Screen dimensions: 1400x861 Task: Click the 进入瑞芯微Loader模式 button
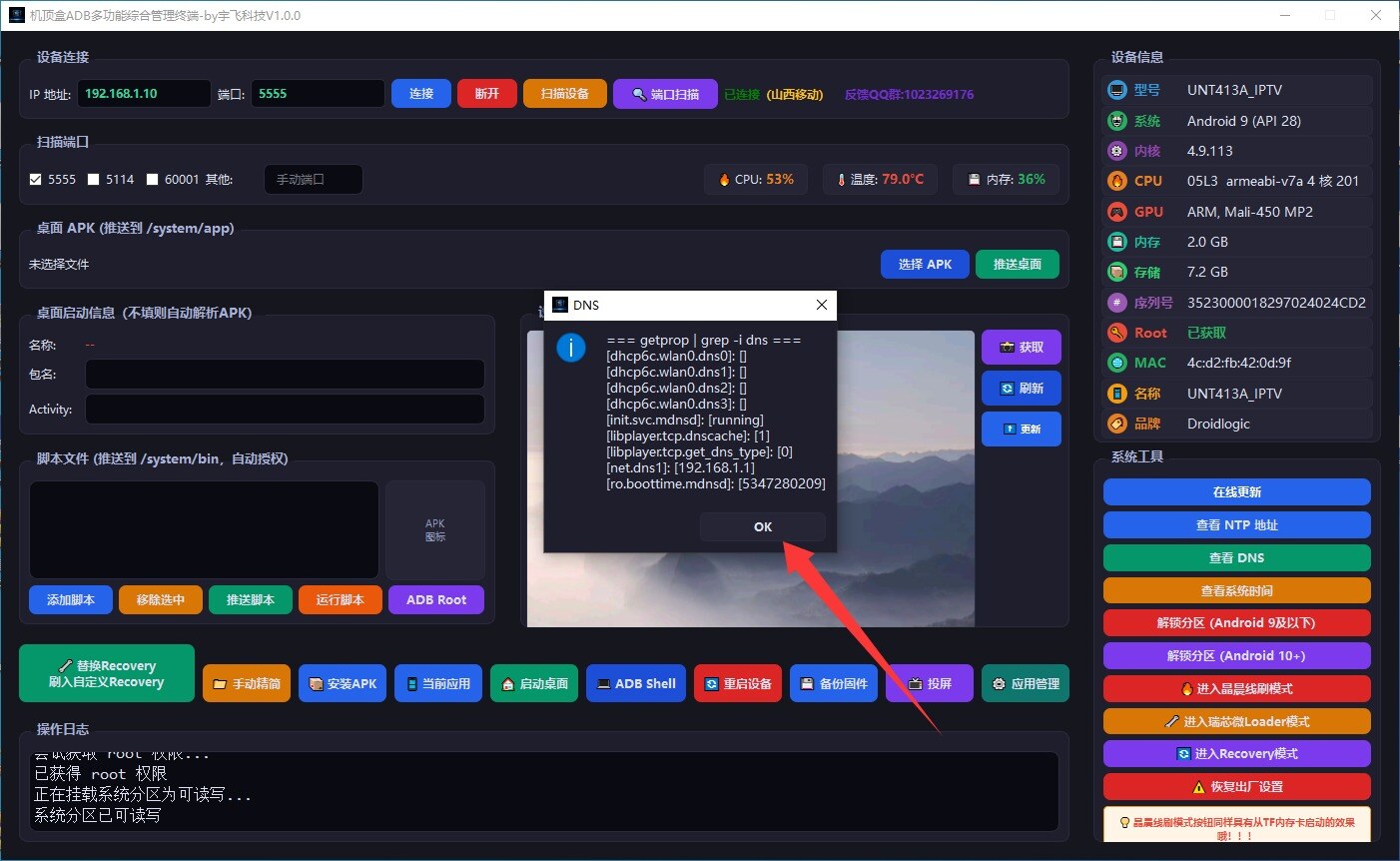coord(1237,721)
